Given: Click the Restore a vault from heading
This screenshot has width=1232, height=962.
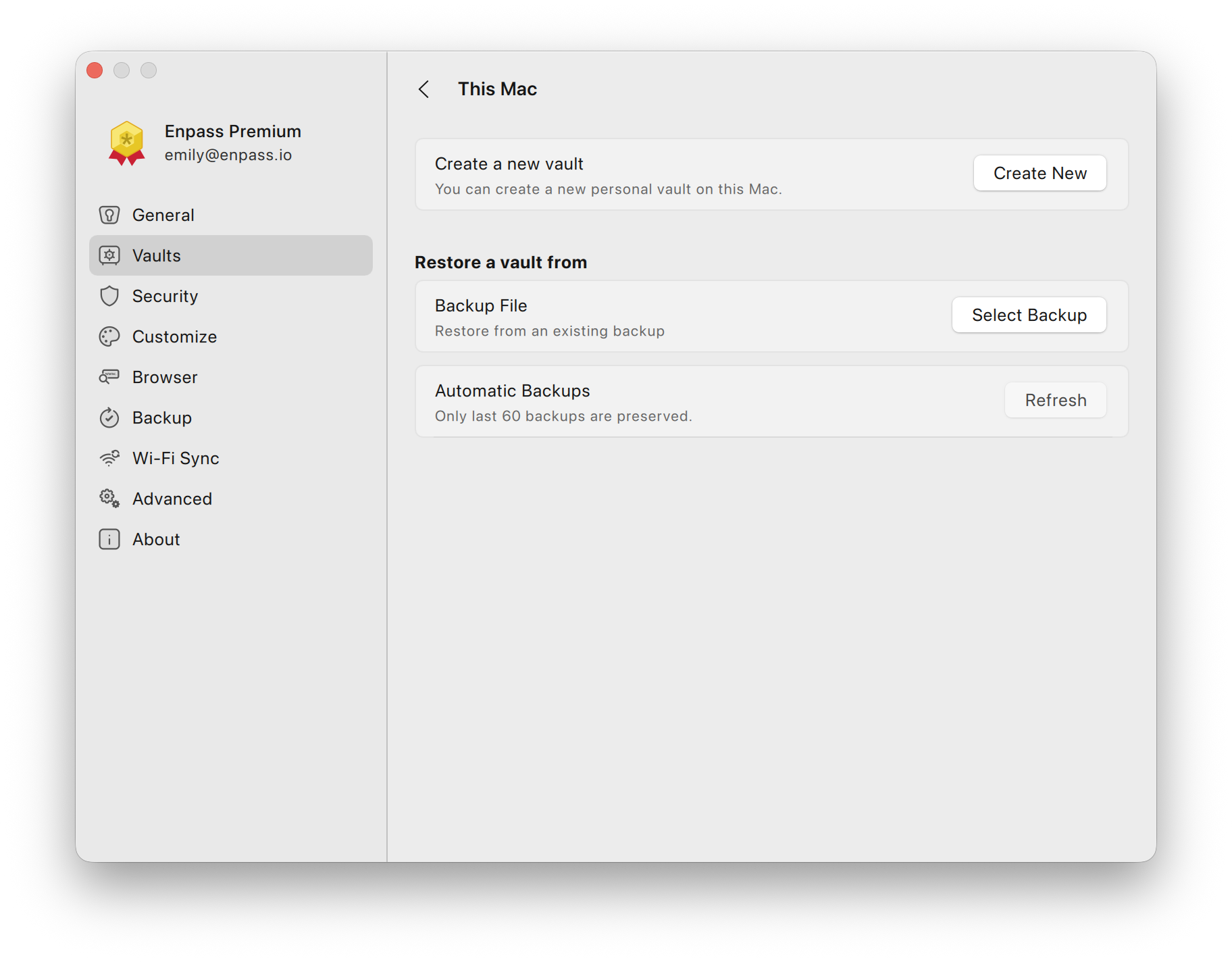Looking at the screenshot, I should click(x=500, y=262).
